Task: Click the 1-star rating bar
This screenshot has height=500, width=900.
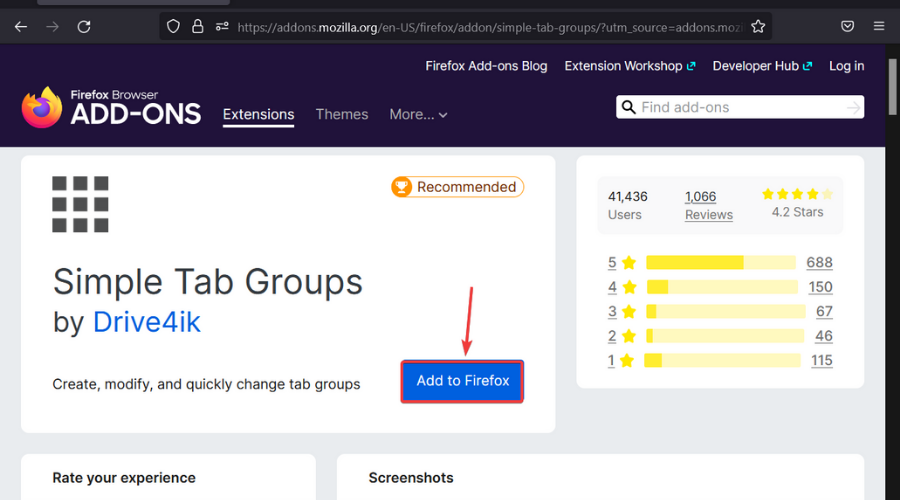Action: 722,361
